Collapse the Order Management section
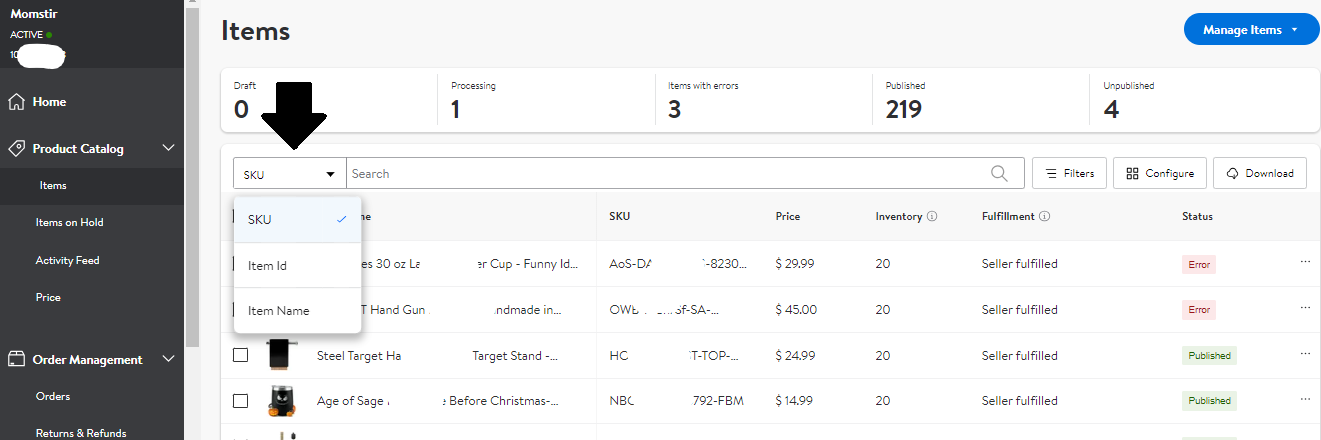 coord(168,359)
